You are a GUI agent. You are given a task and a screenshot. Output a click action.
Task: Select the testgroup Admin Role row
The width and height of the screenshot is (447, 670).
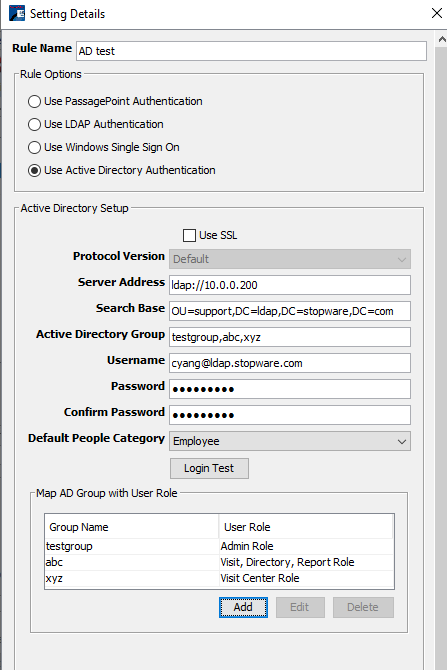[x=219, y=546]
